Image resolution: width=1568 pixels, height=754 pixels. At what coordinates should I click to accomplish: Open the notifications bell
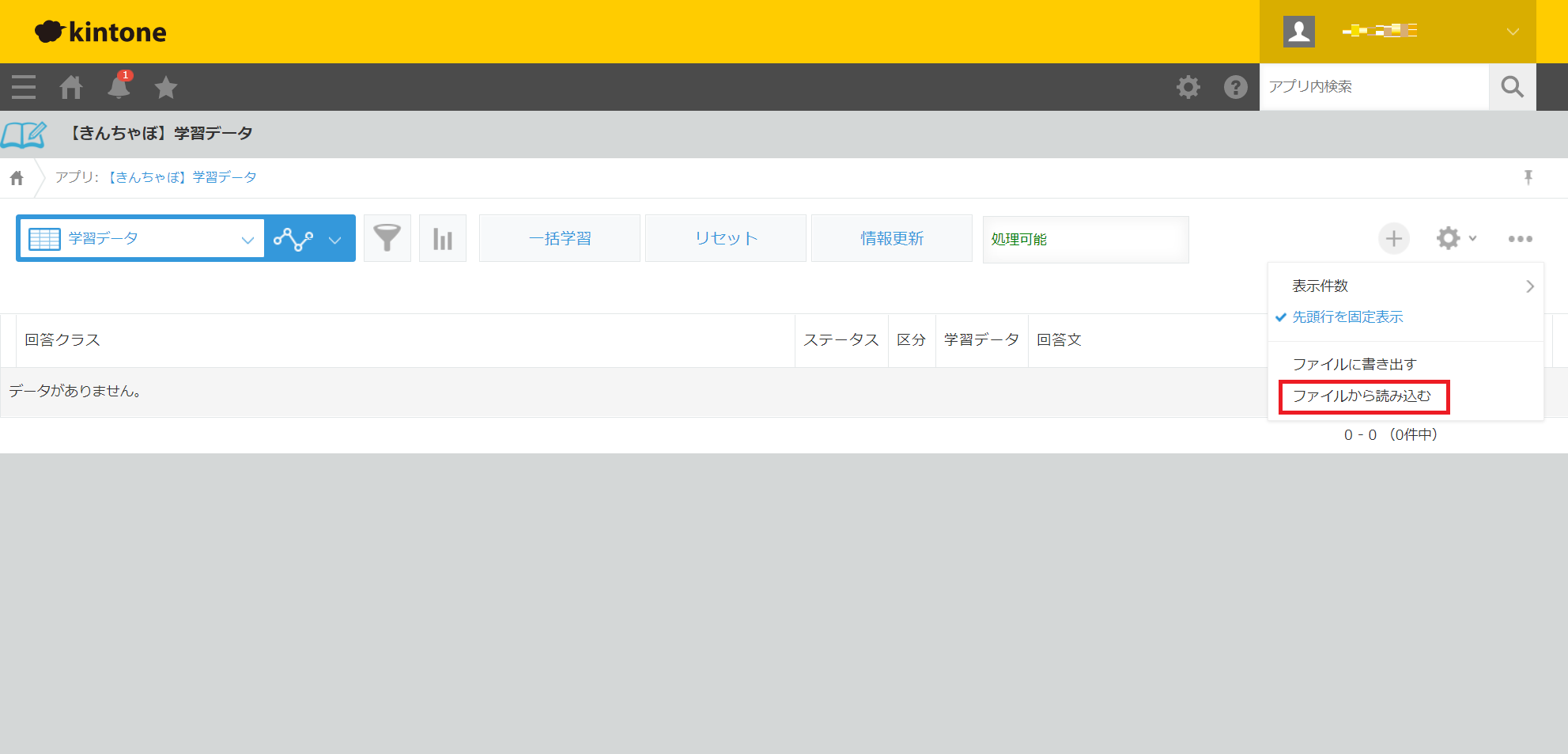pos(119,87)
